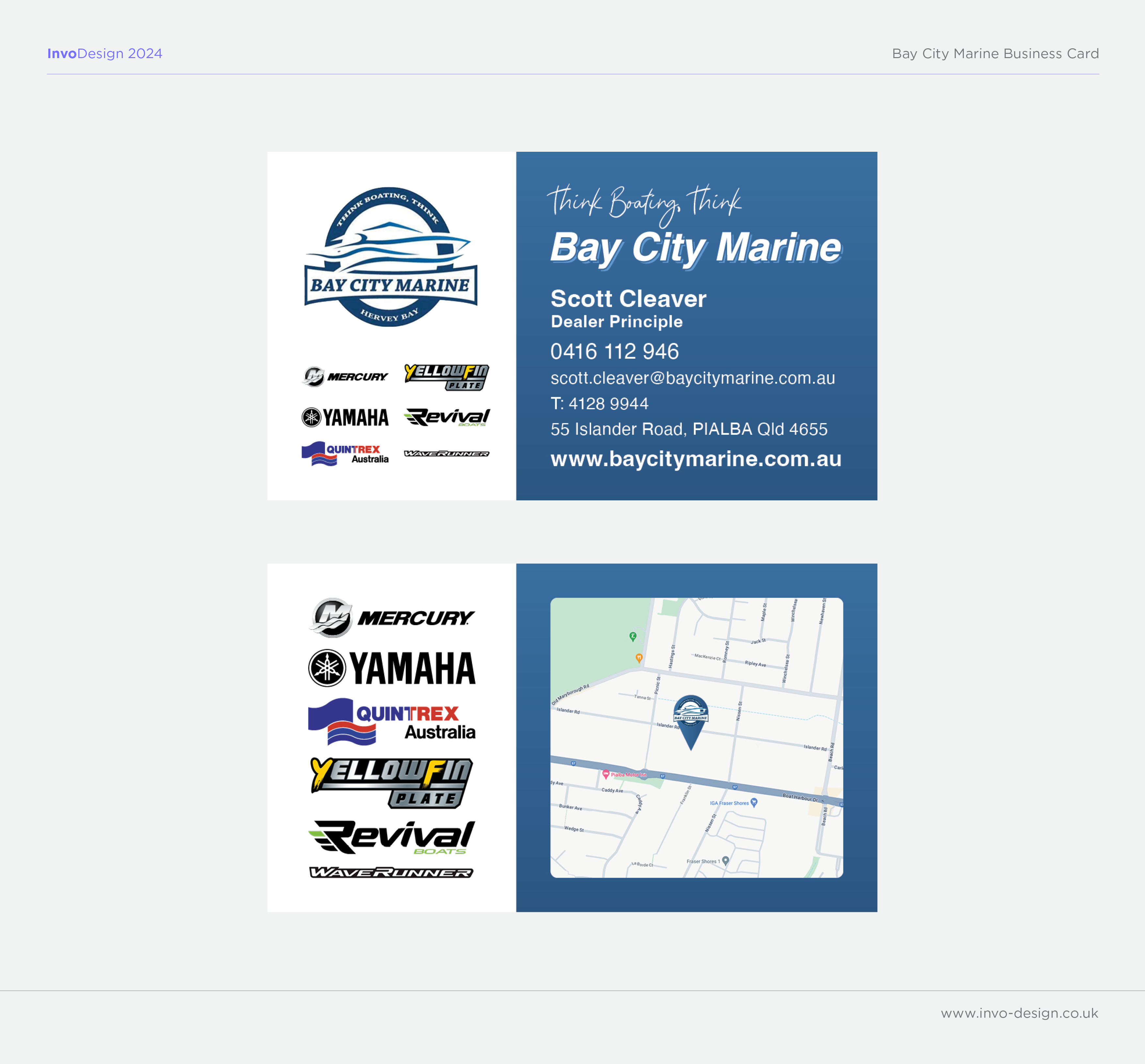Click the small Yellowfin Plate logo on the front card
The width and height of the screenshot is (1145, 1064).
point(447,377)
